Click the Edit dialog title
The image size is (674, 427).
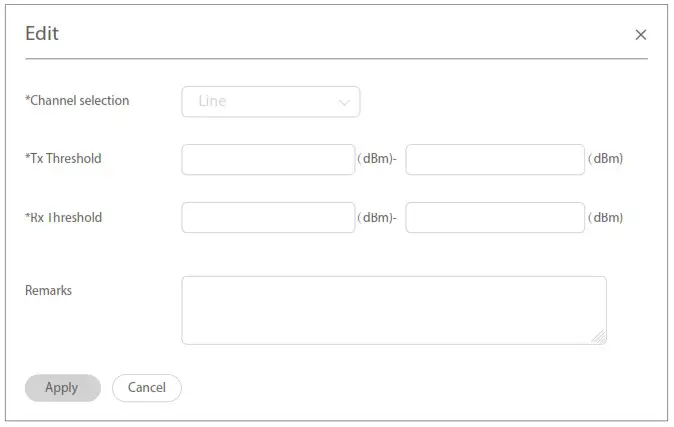[x=42, y=34]
